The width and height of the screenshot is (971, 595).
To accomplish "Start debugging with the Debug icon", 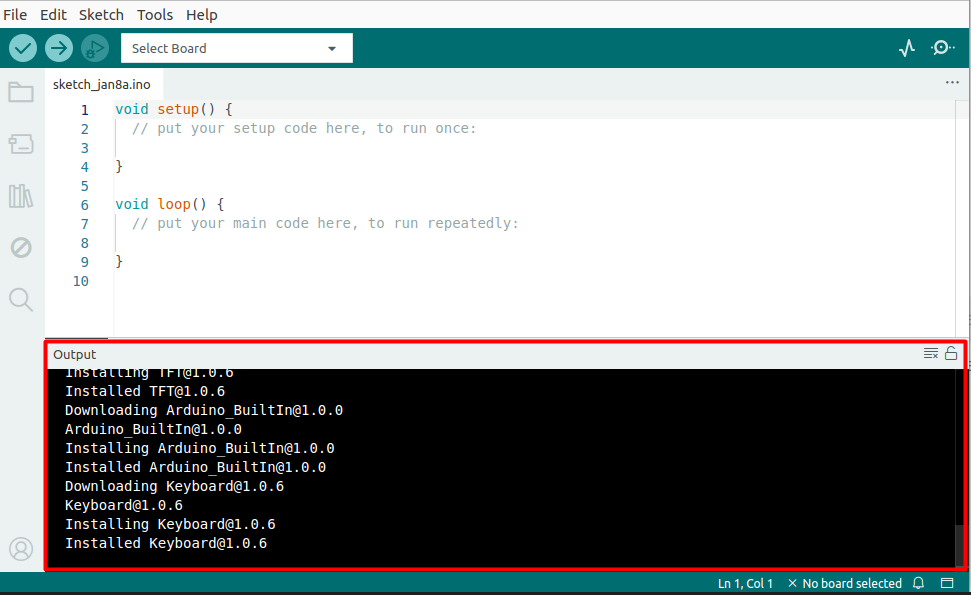I will [95, 48].
